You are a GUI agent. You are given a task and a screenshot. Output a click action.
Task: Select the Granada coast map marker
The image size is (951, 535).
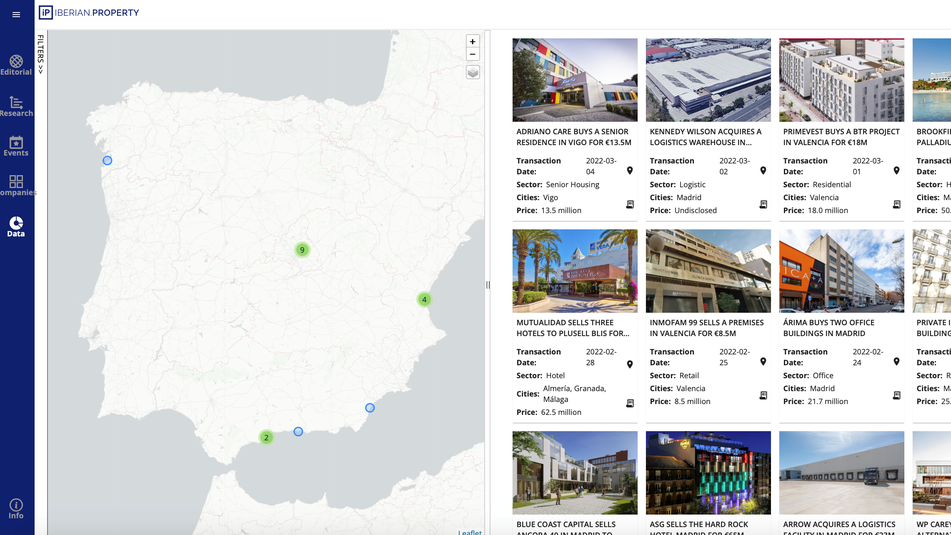(298, 432)
